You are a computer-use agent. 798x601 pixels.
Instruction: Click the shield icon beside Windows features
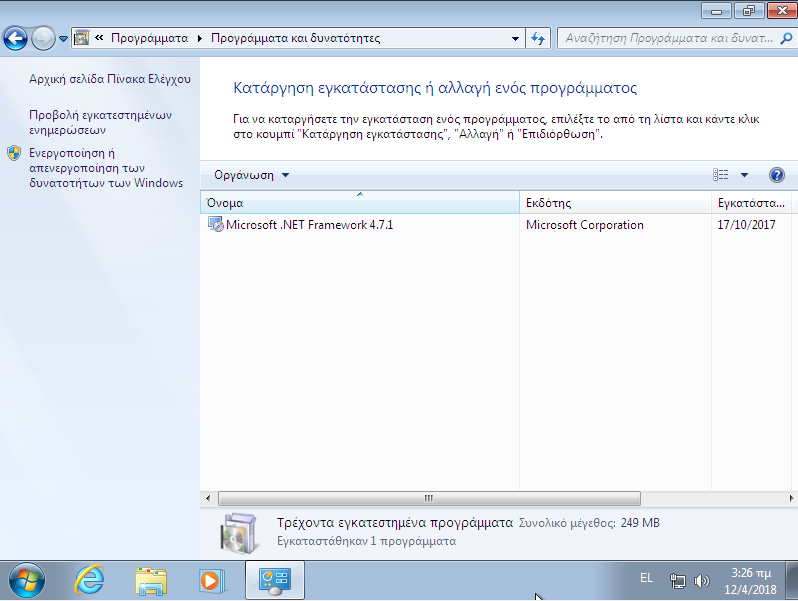pyautogui.click(x=14, y=153)
